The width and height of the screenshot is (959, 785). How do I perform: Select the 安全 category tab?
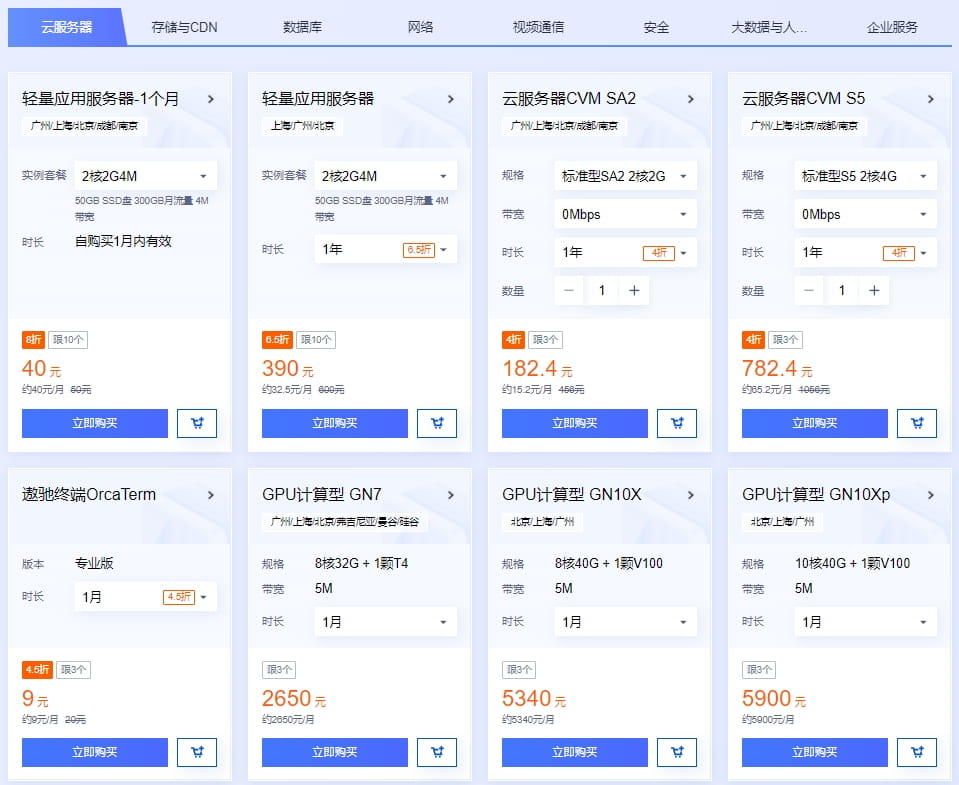[x=656, y=27]
